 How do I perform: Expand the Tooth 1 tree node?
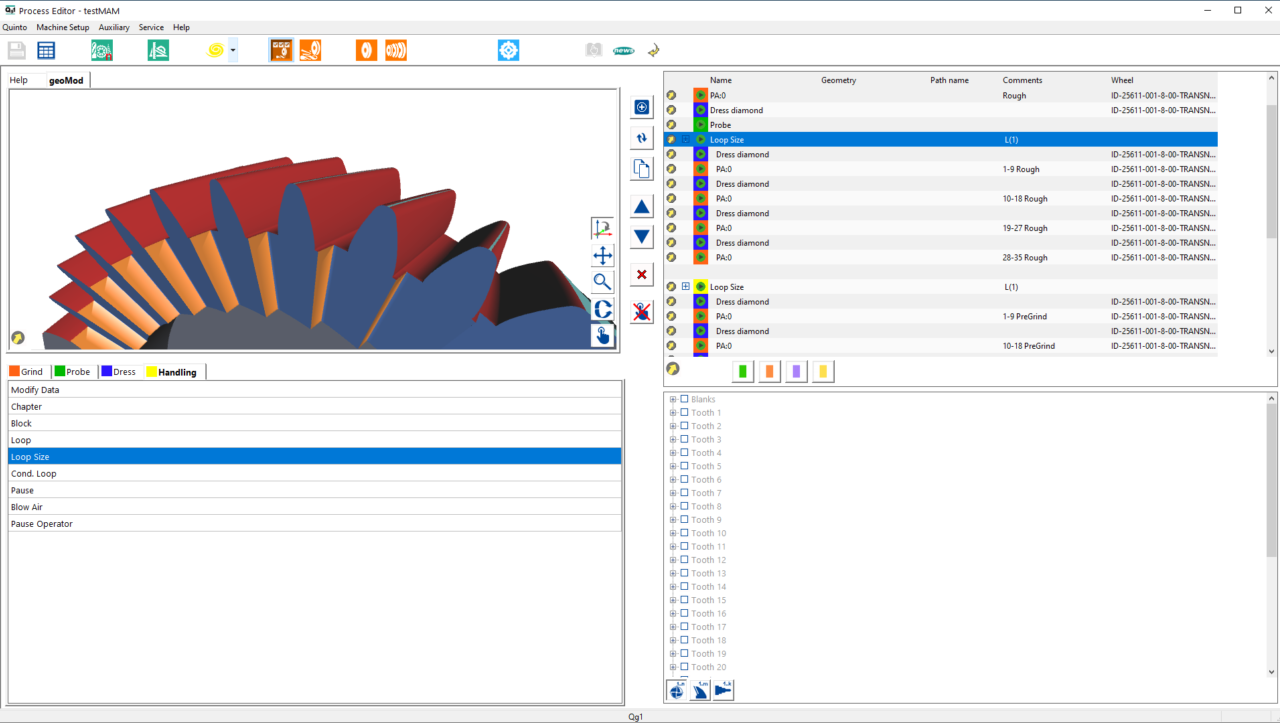(673, 413)
